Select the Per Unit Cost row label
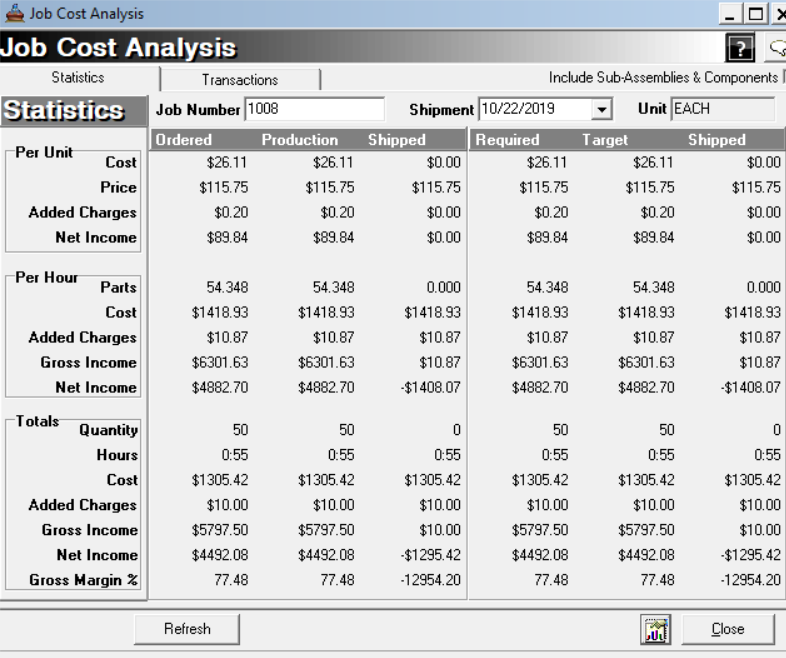 point(121,162)
